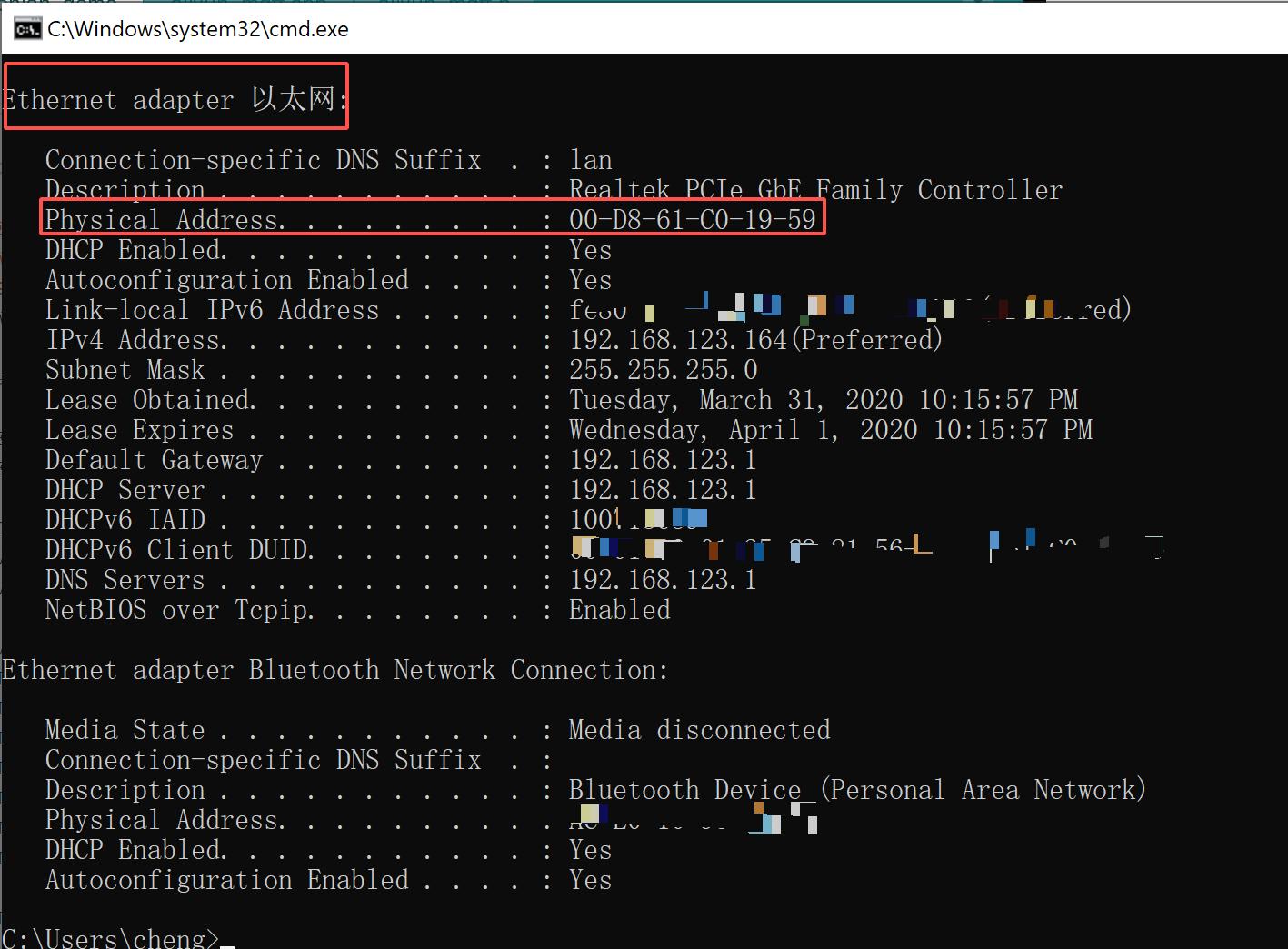Click the highlighted "Ethernet adapter 以太网" heading
The image size is (1288, 949).
click(x=175, y=98)
